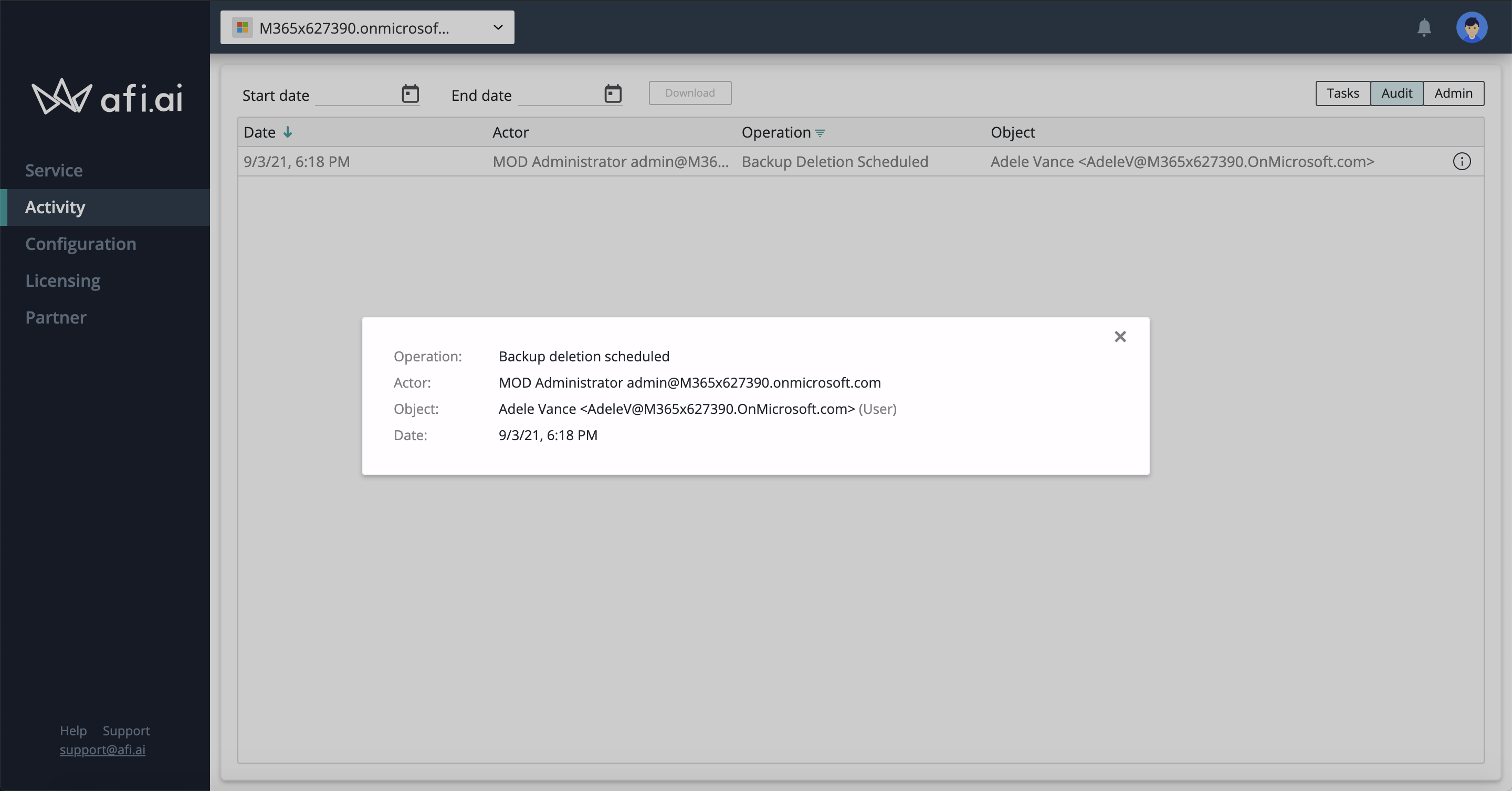Open the user profile avatar menu

coord(1472,27)
